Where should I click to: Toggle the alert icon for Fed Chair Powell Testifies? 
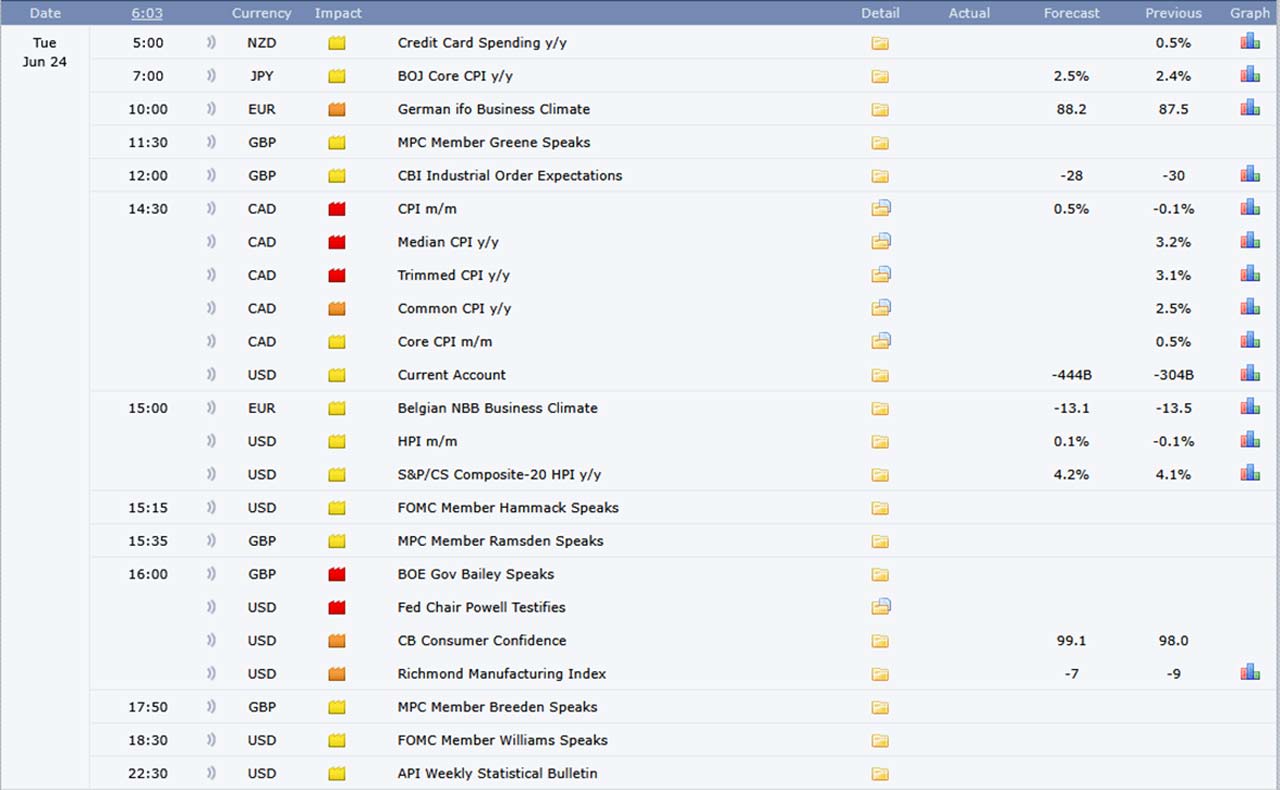click(x=211, y=607)
